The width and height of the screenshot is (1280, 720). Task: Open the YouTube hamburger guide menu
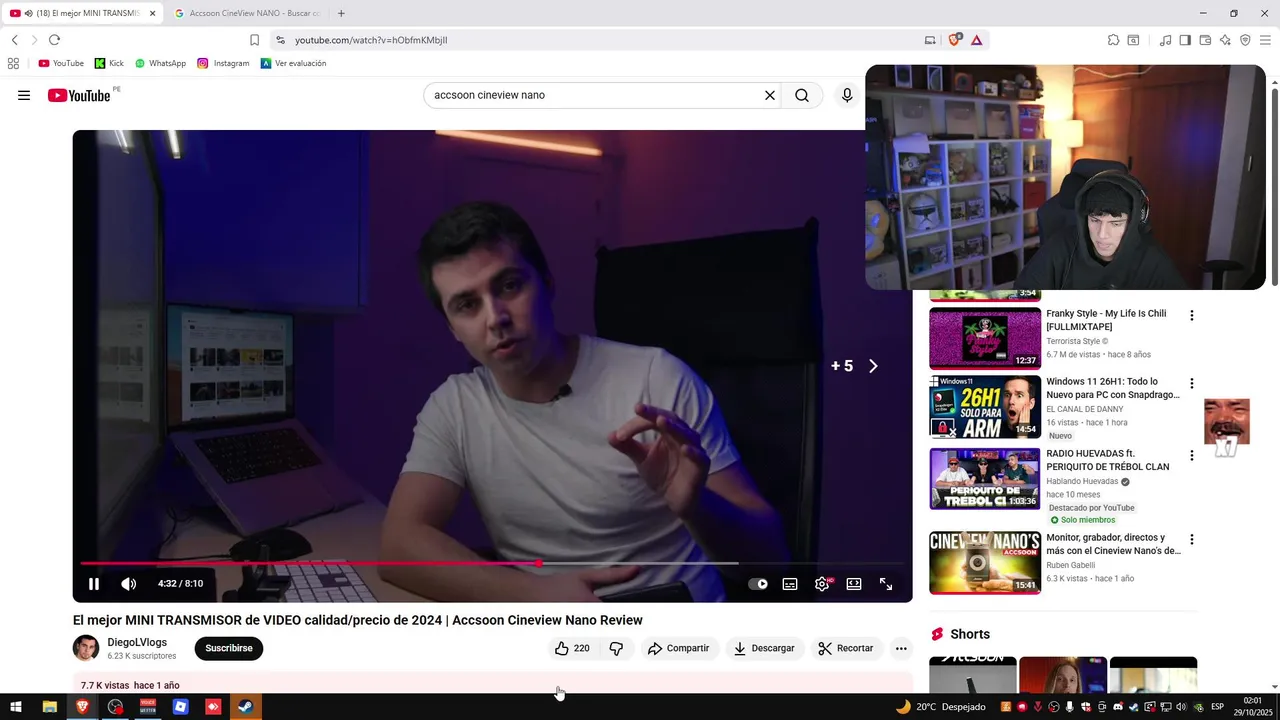click(24, 95)
